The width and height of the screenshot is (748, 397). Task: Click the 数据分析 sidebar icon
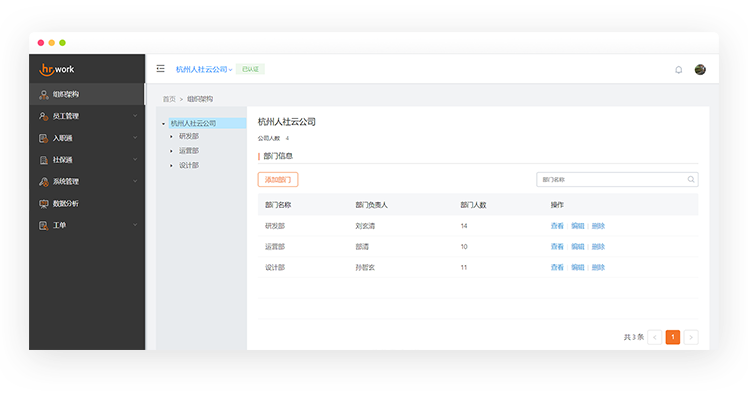(44, 204)
